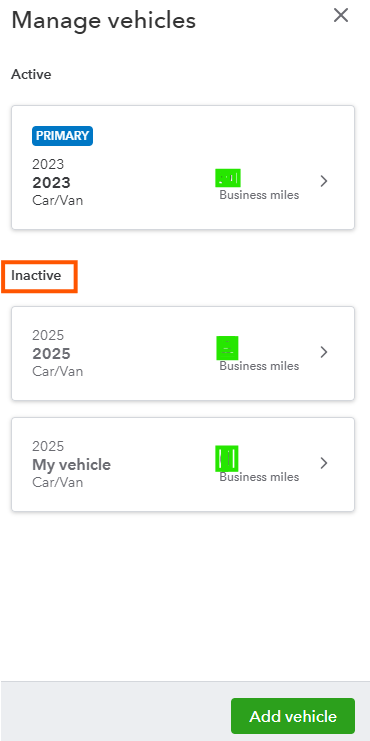Click Car/Van type on primary vehicle
Image resolution: width=370 pixels, height=741 pixels.
[58, 200]
